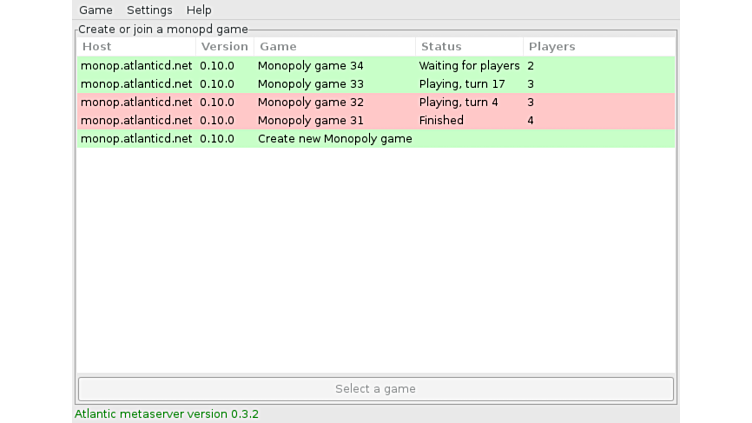
Task: Click host cell of Monopoly game 31 row
Action: (x=136, y=120)
